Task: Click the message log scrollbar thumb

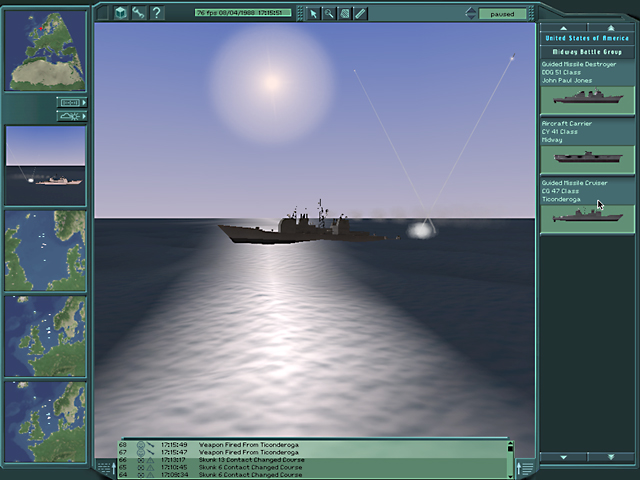Action: pyautogui.click(x=510, y=449)
